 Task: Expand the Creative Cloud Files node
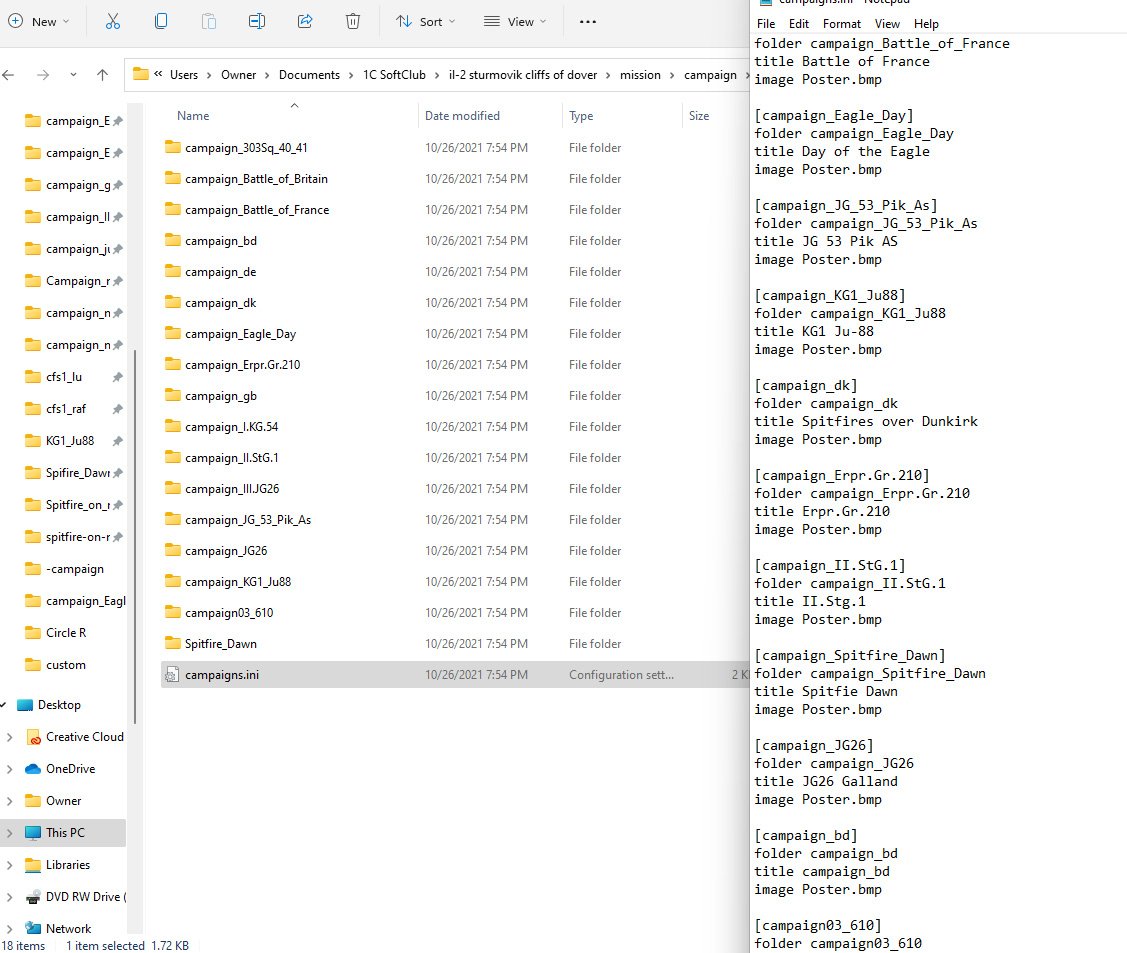click(x=9, y=737)
